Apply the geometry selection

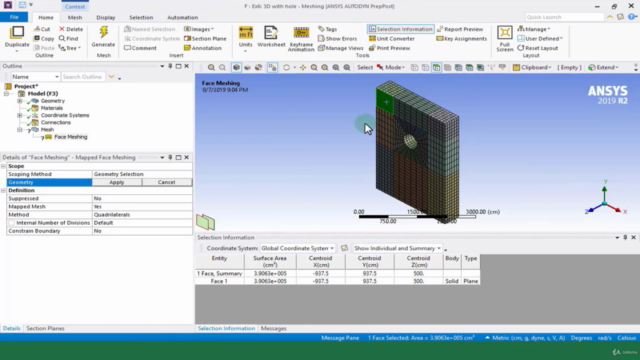point(117,182)
